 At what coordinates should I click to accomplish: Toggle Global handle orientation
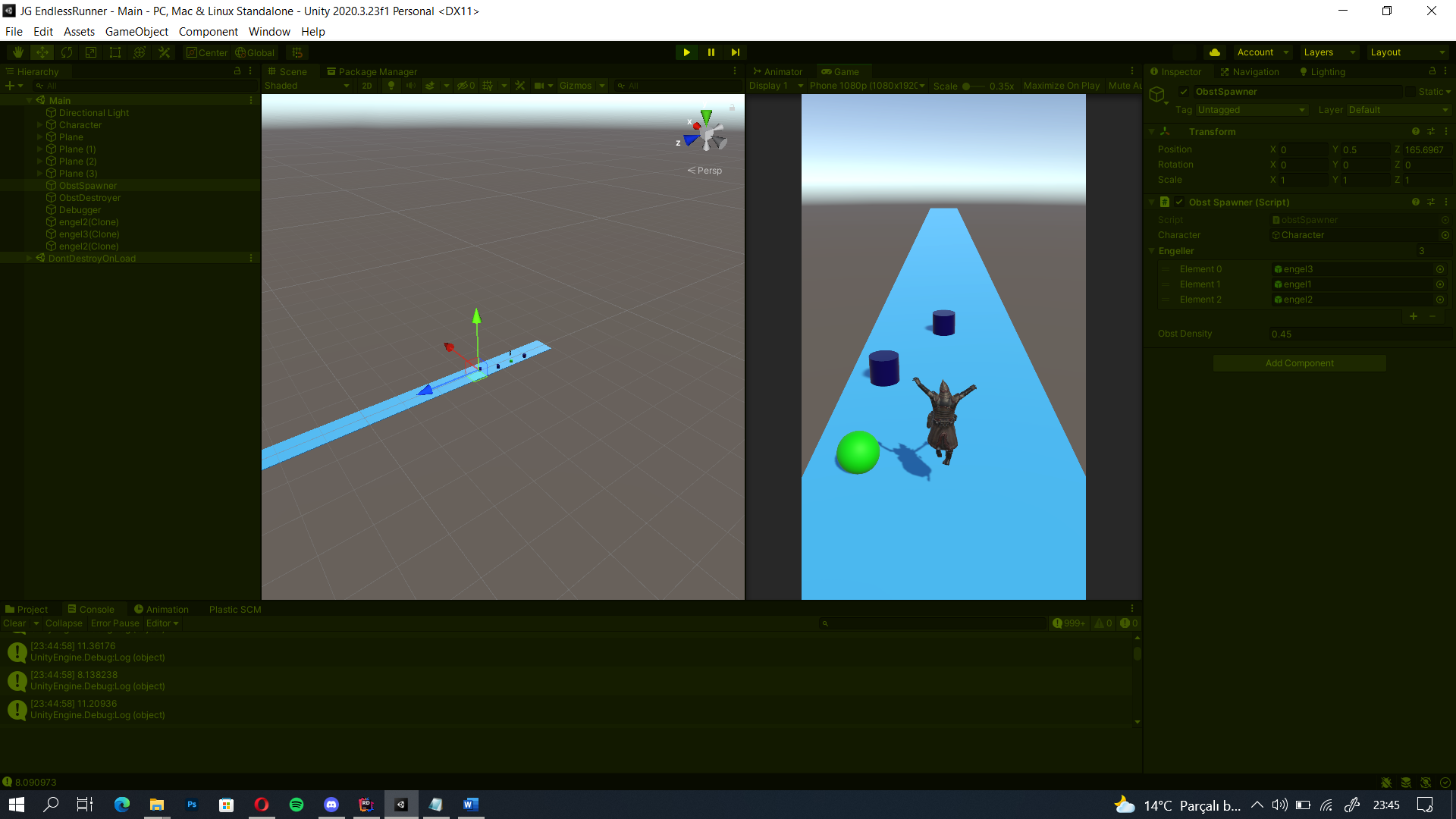pos(255,52)
